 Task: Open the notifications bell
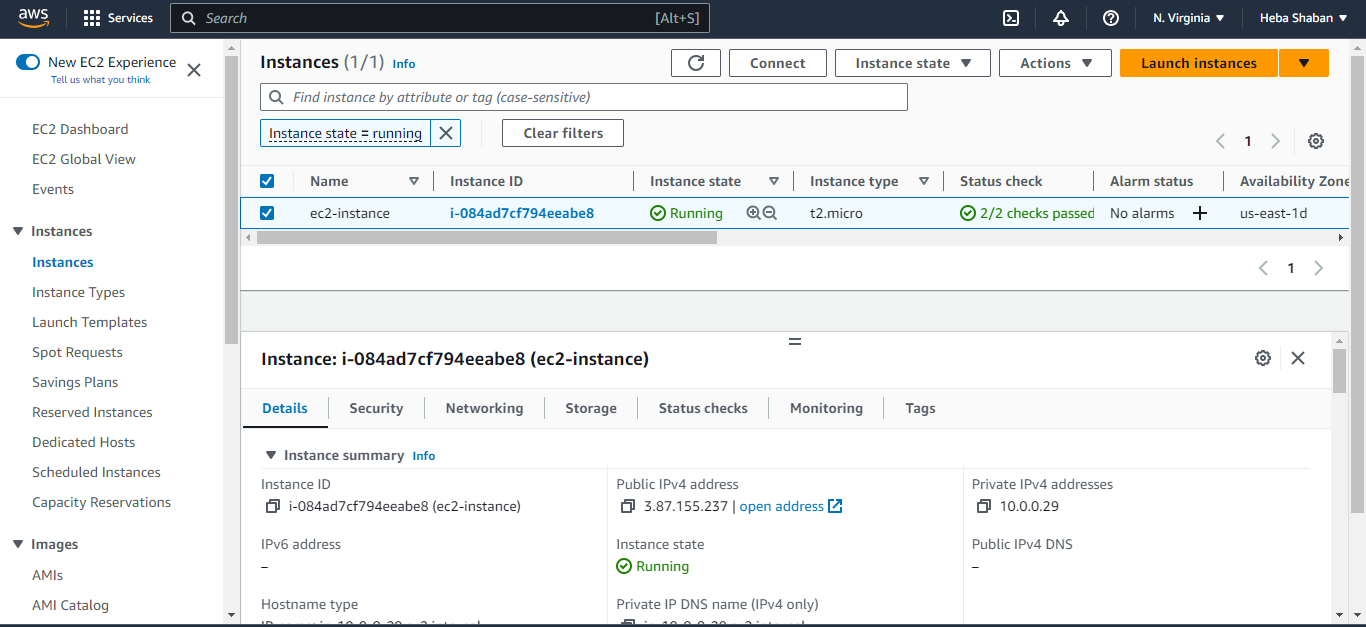pyautogui.click(x=1060, y=18)
